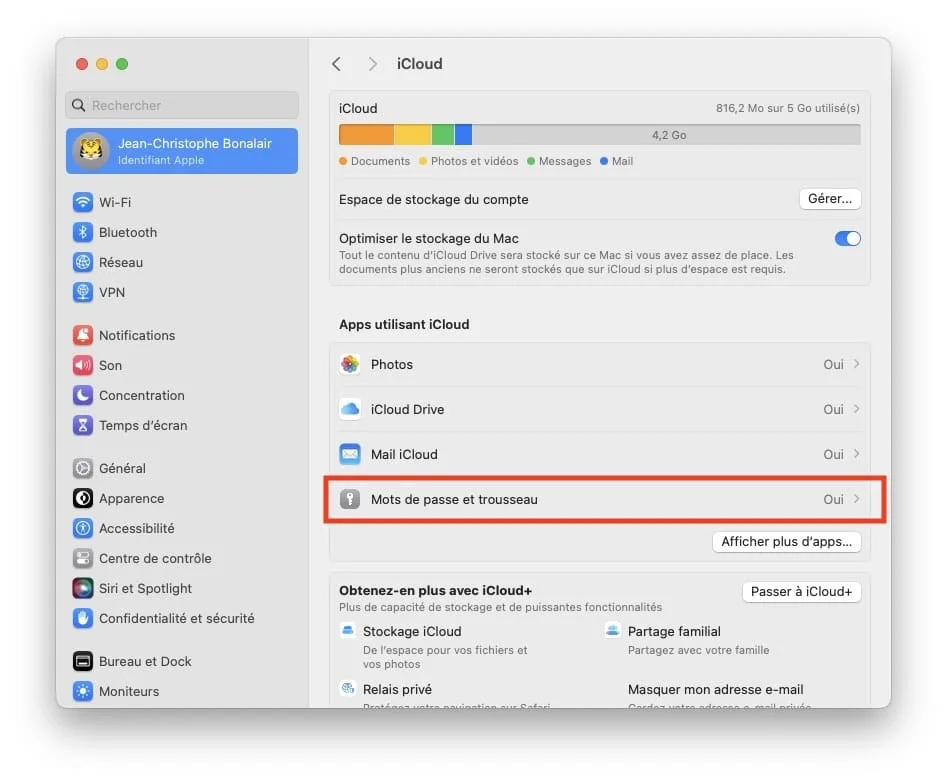947x782 pixels.
Task: Click 'Oui' status in Mail iCloud row
Action: coord(833,455)
